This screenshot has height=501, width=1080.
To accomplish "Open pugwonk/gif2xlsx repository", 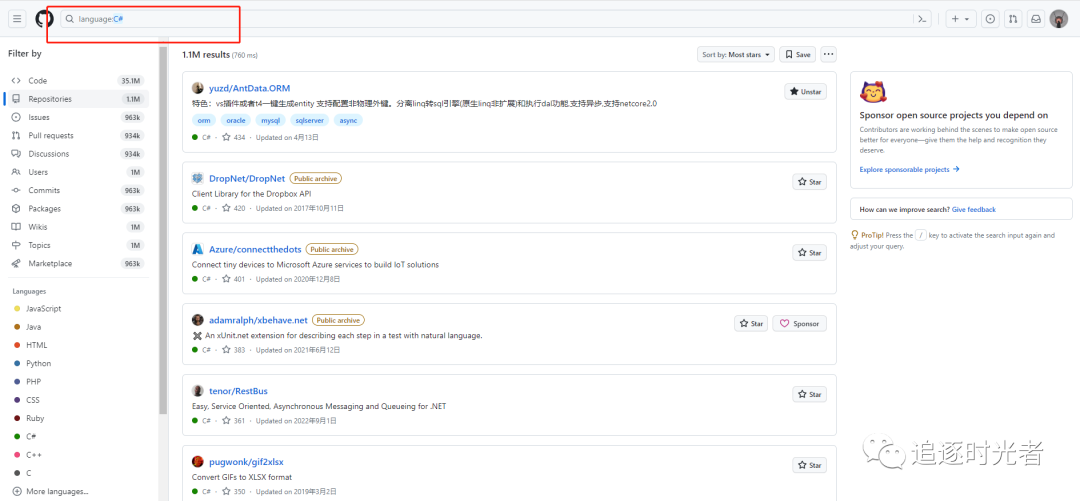I will point(246,462).
